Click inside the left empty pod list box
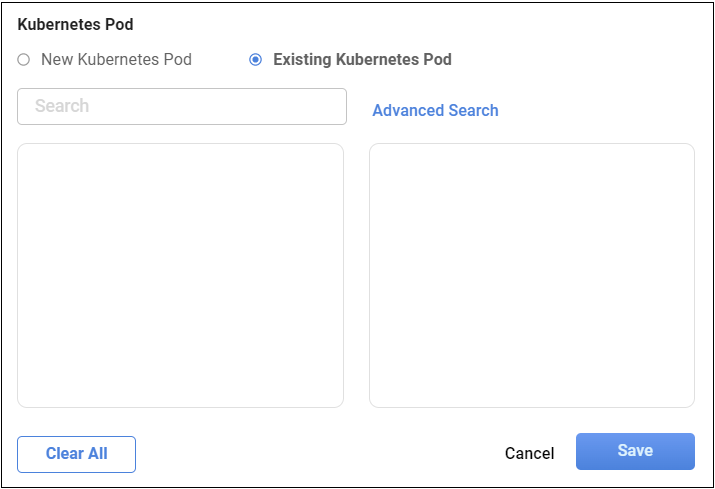The image size is (715, 489). [181, 275]
